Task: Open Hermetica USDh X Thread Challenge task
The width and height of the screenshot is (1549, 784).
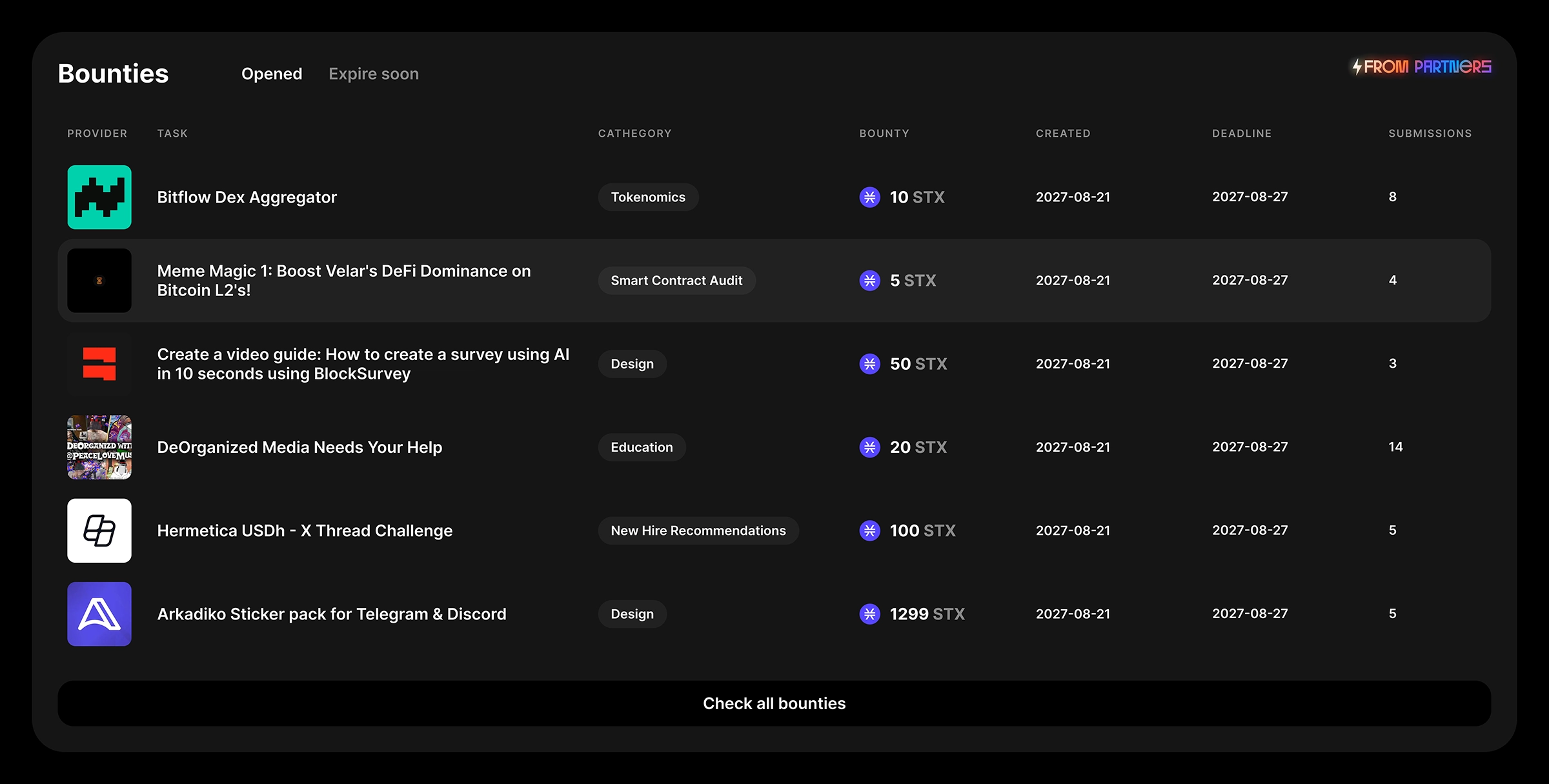Action: pos(305,530)
